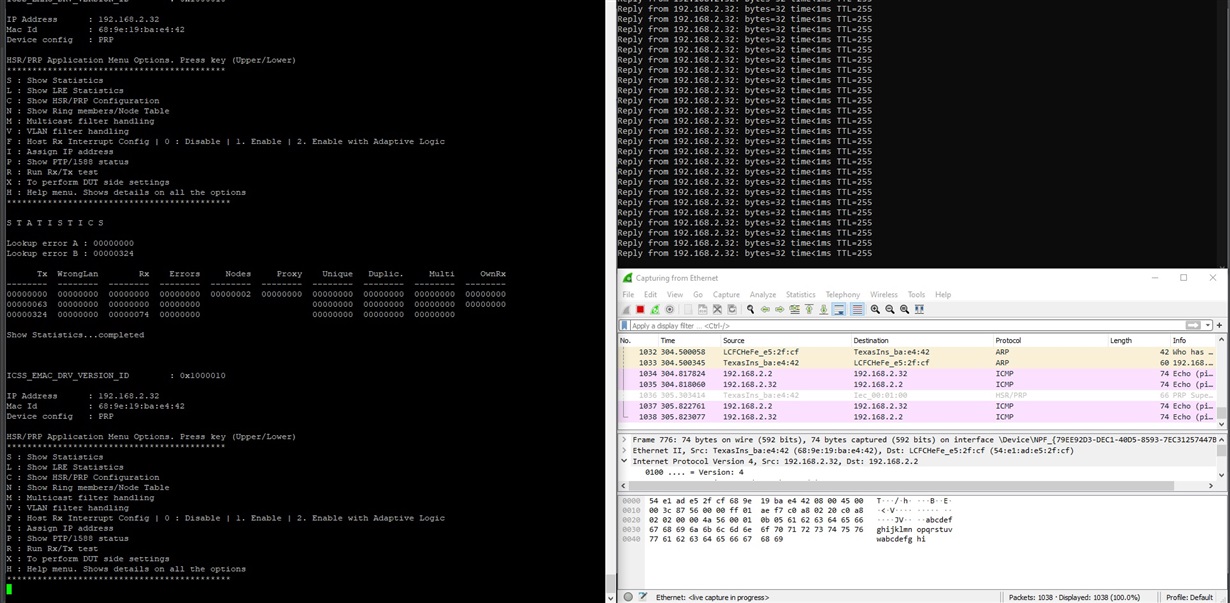
Task: Open the File menu in Wireshark
Action: (x=628, y=295)
